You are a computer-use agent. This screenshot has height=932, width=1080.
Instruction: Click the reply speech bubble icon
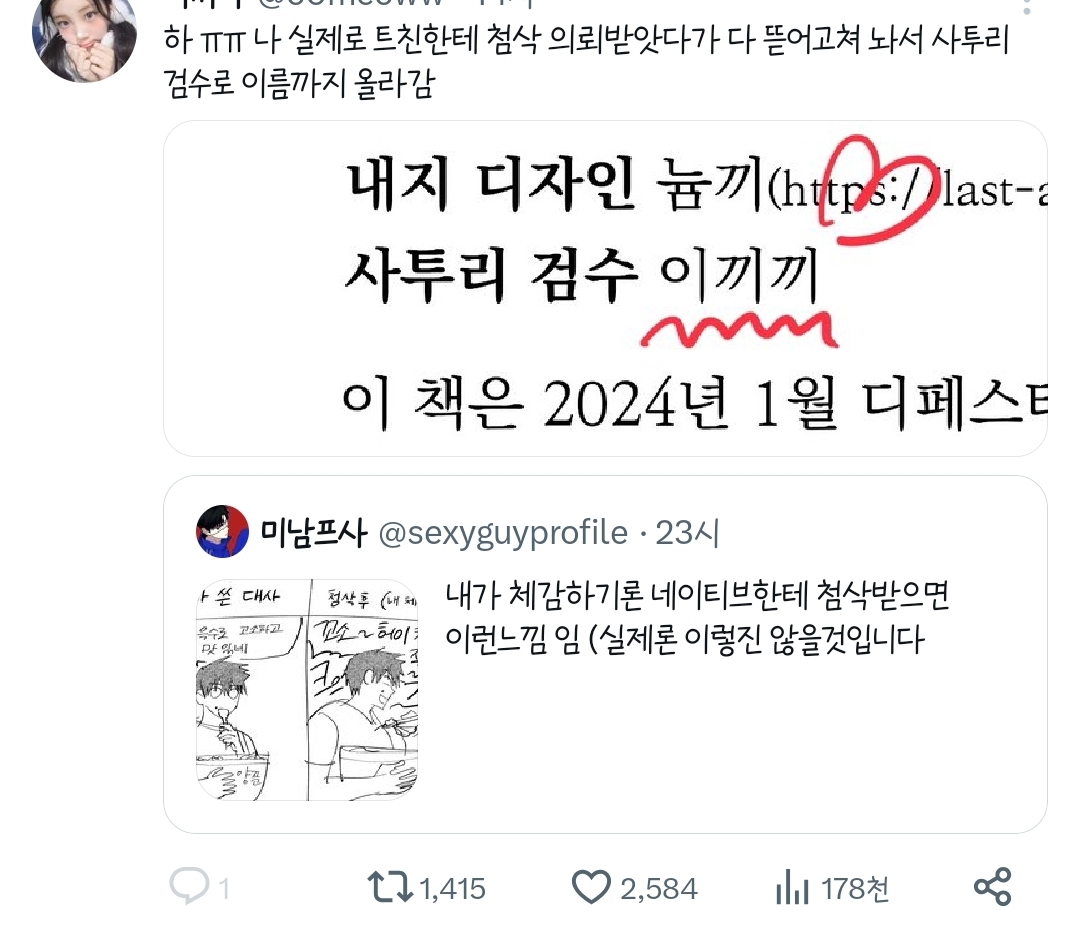pos(189,887)
